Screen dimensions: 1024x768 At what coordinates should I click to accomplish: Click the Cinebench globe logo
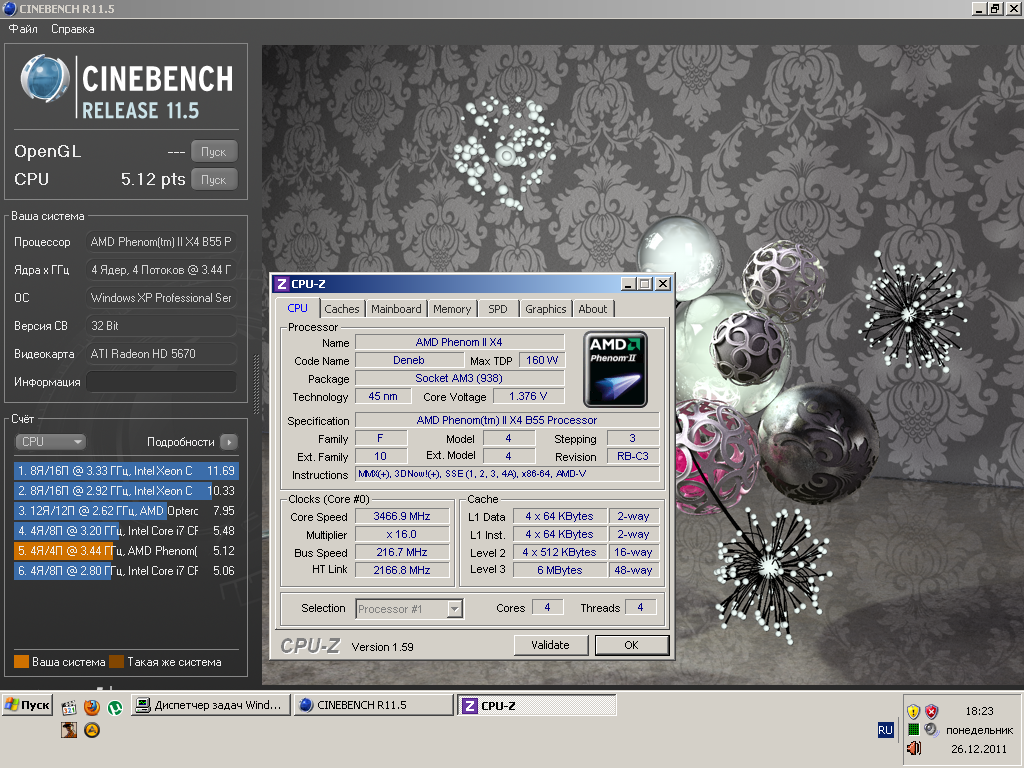(x=44, y=78)
